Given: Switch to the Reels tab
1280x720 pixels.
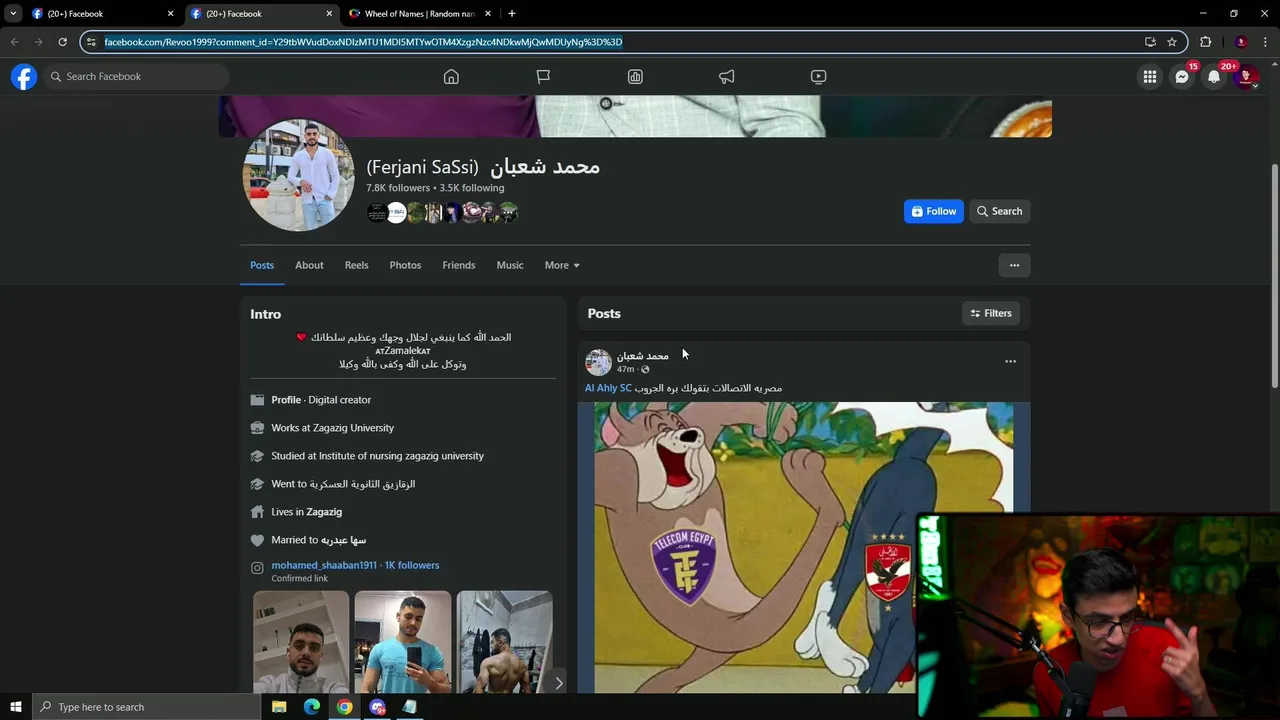Looking at the screenshot, I should (356, 265).
